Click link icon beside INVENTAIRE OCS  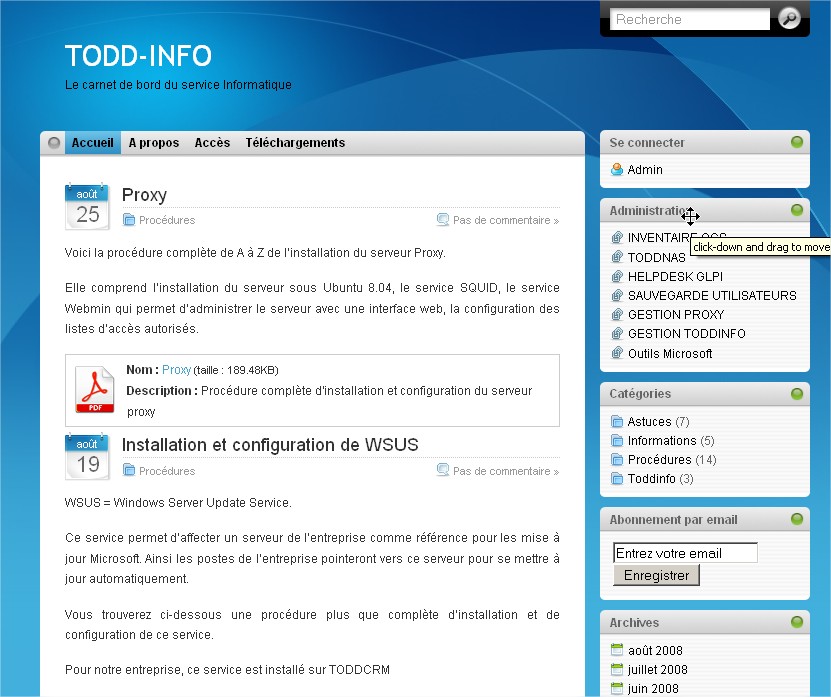coord(617,237)
